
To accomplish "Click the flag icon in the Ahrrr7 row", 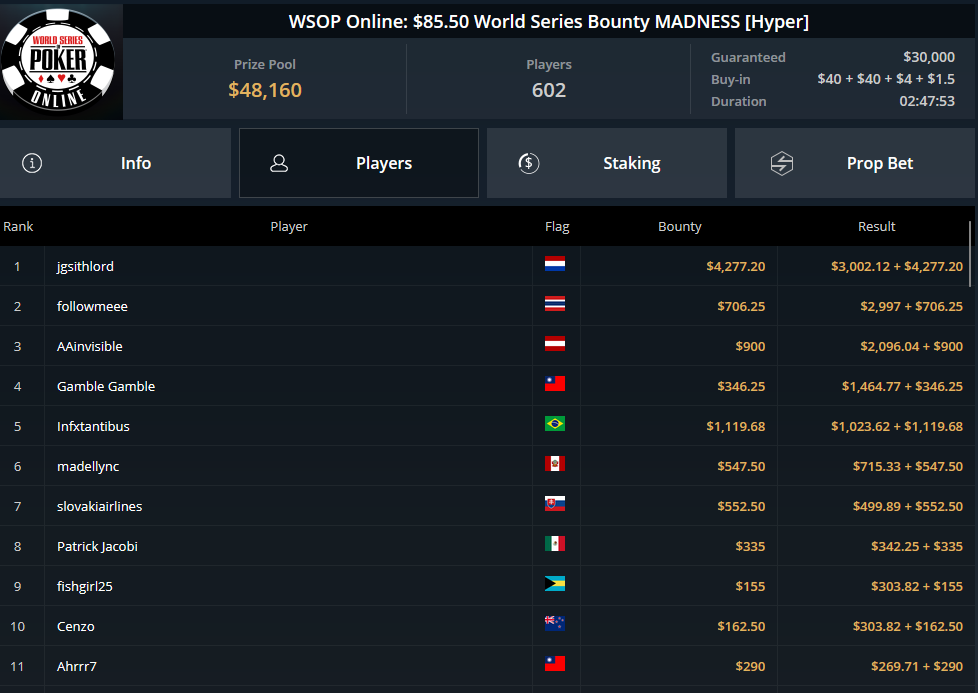I will [x=554, y=663].
